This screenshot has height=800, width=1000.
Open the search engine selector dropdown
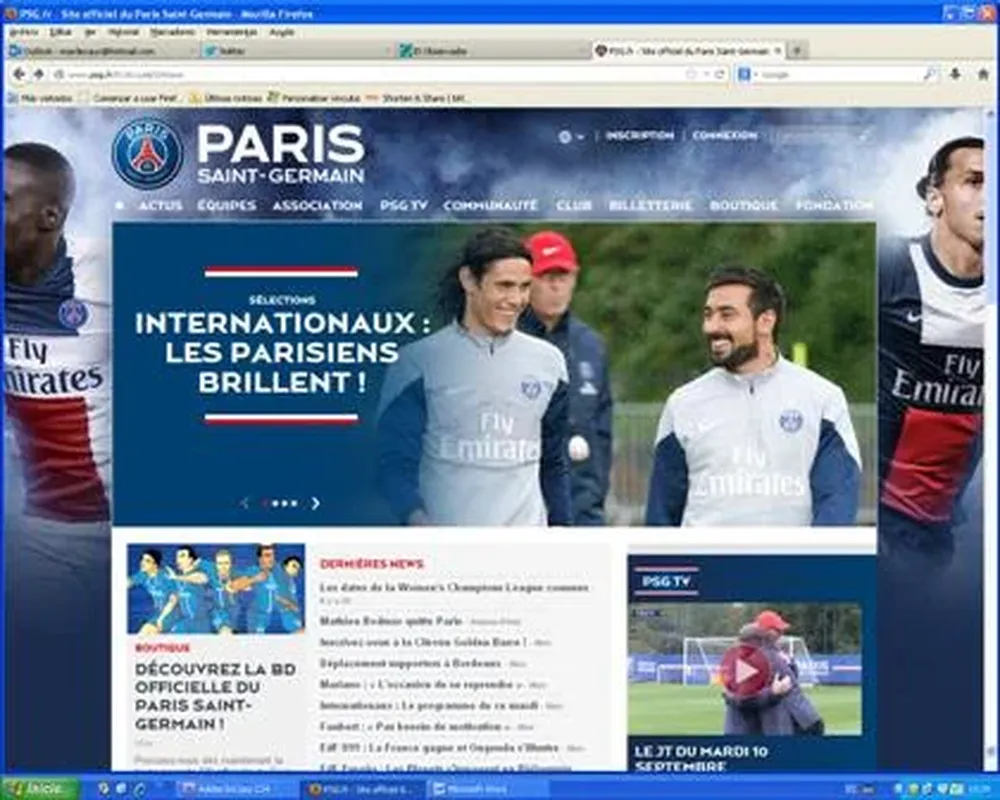tap(756, 73)
